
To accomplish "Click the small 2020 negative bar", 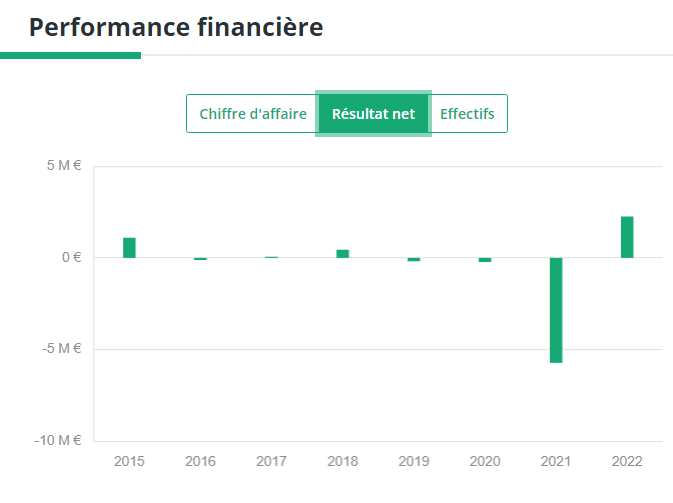I will pyautogui.click(x=485, y=260).
